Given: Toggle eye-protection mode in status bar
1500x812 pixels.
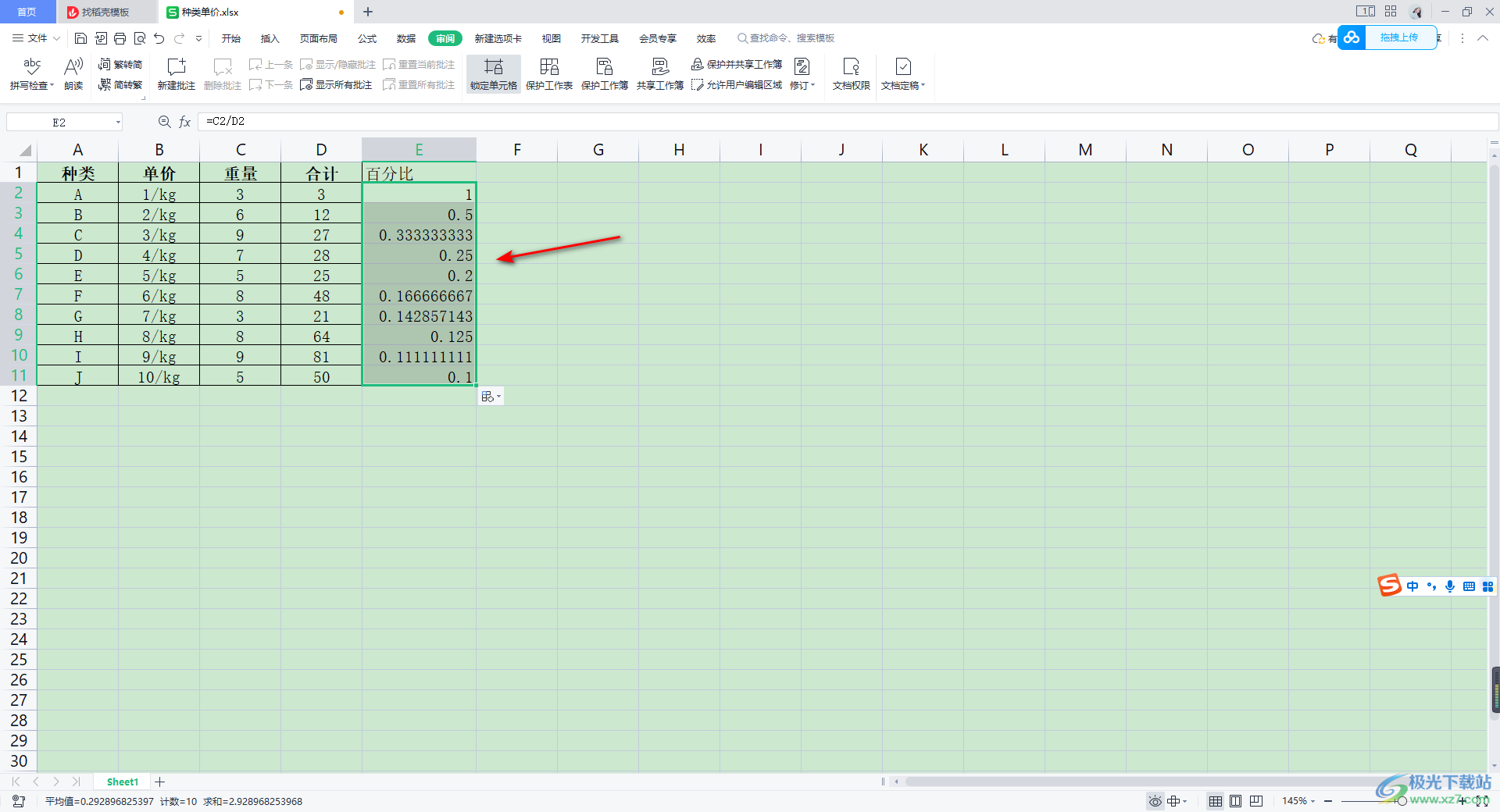Looking at the screenshot, I should point(1155,801).
